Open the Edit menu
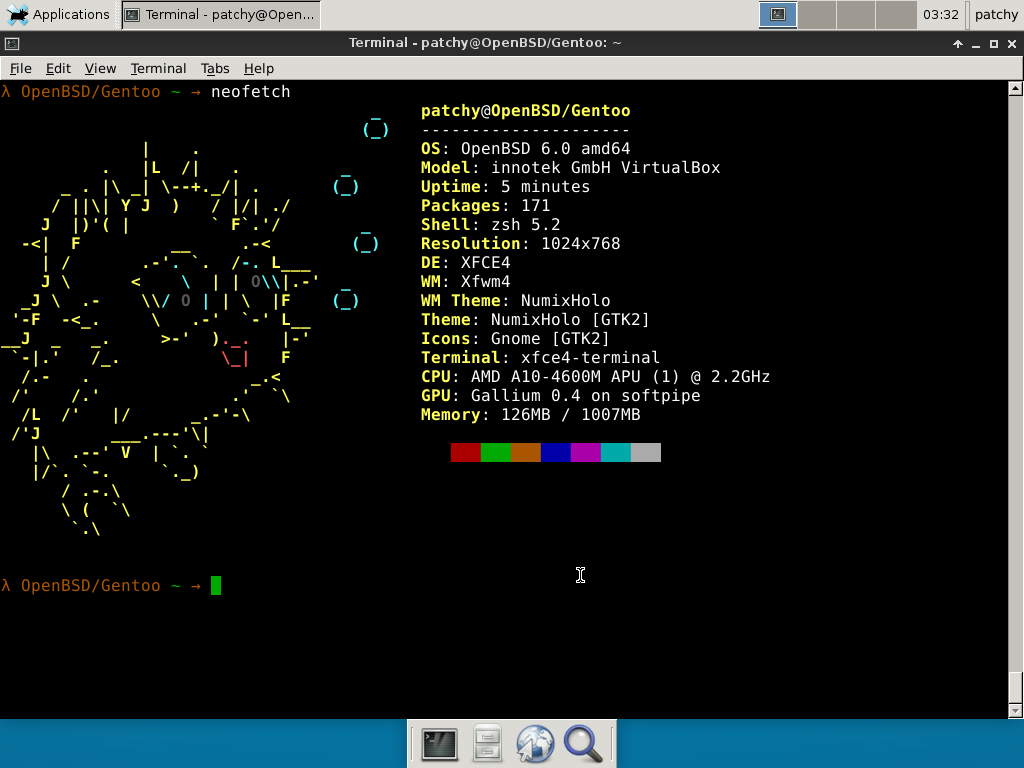This screenshot has width=1024, height=768. coord(58,69)
